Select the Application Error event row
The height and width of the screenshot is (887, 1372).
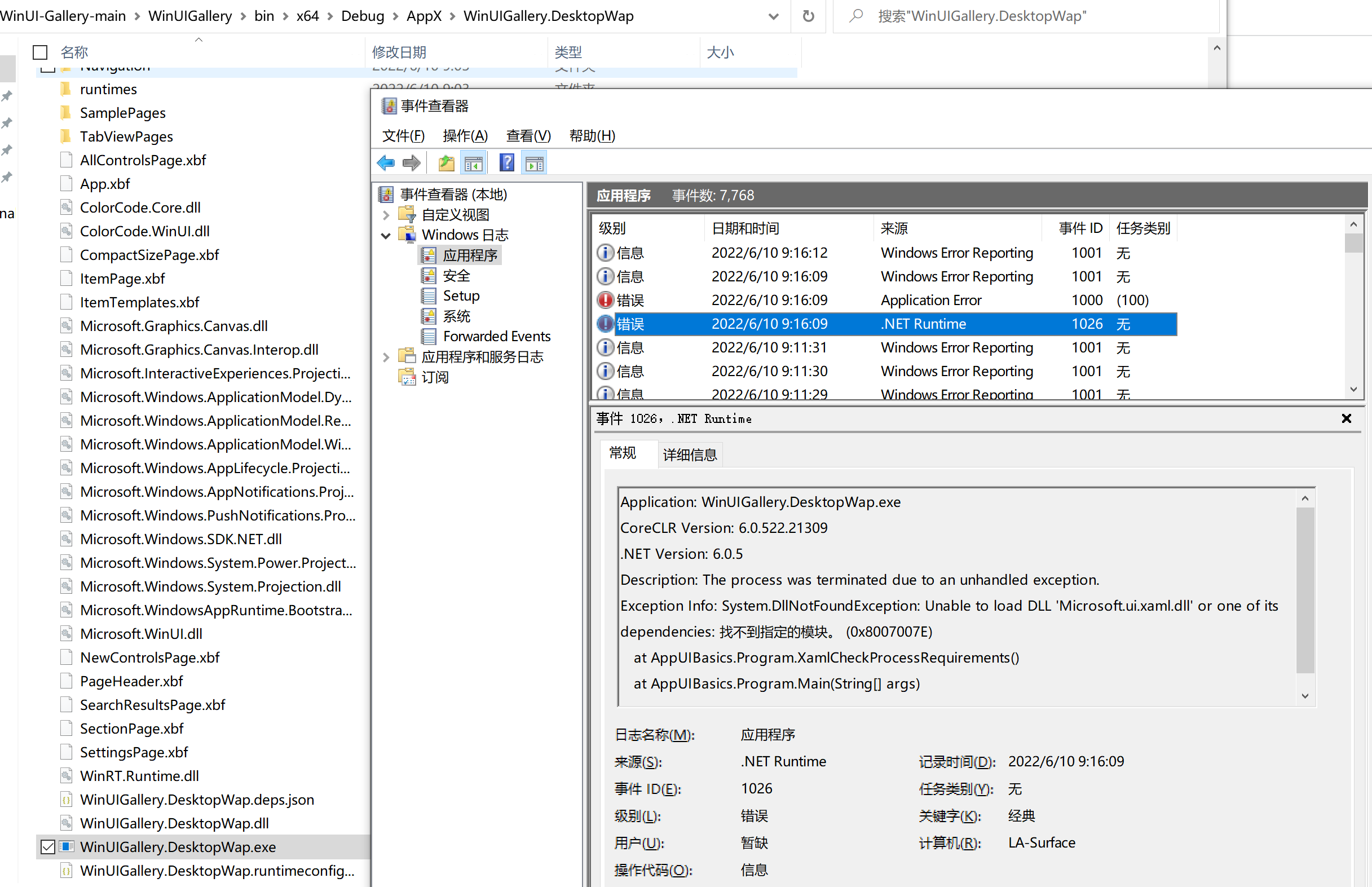tap(930, 300)
